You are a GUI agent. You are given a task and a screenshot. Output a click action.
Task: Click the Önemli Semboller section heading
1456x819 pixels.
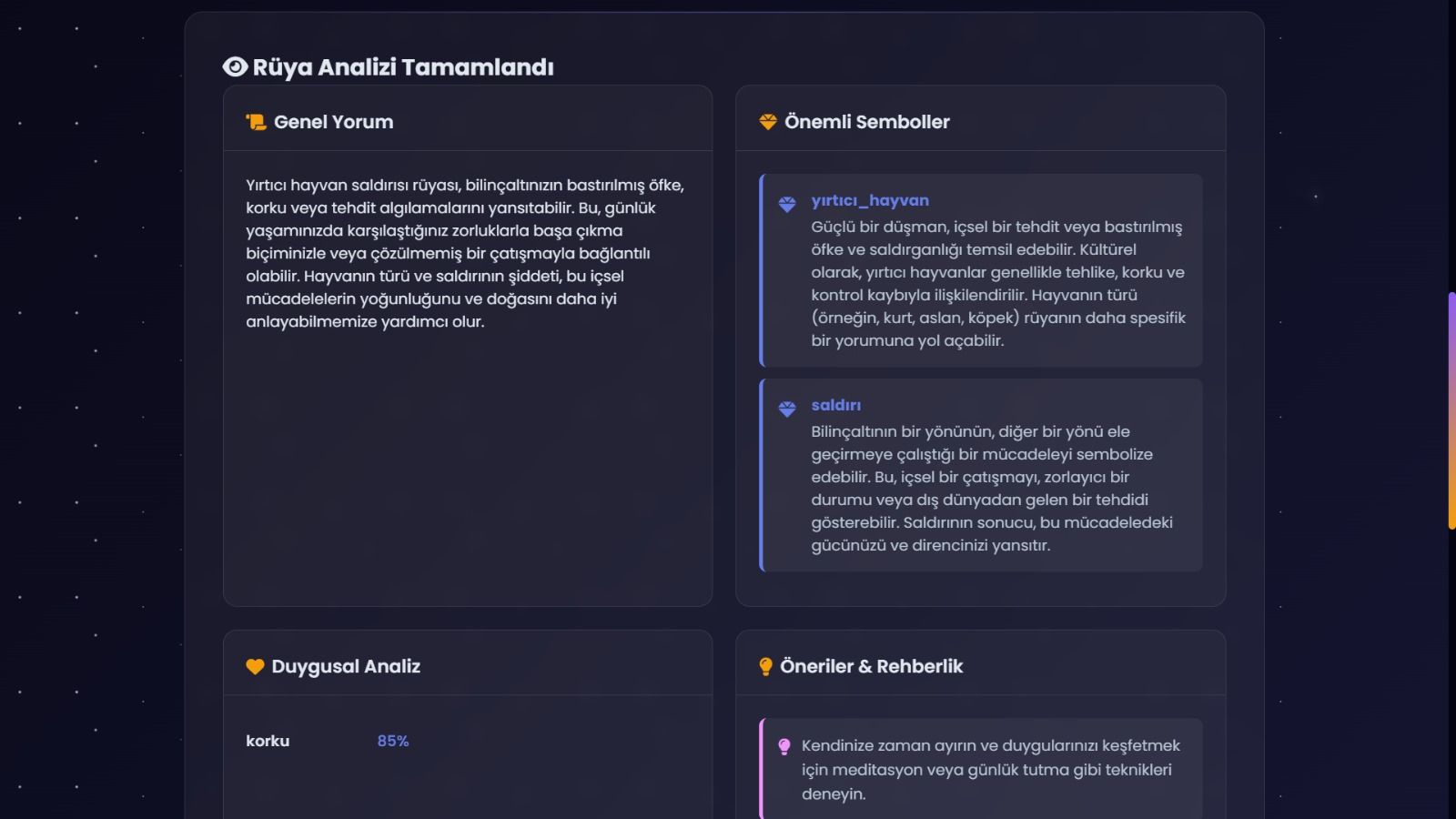point(866,122)
